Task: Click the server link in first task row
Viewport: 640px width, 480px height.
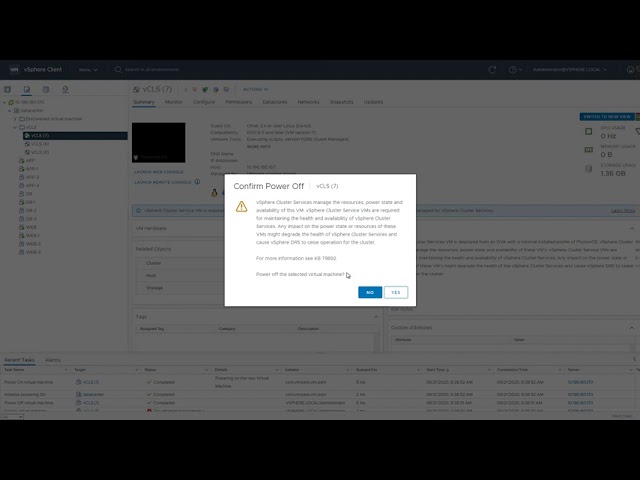Action: (x=580, y=382)
